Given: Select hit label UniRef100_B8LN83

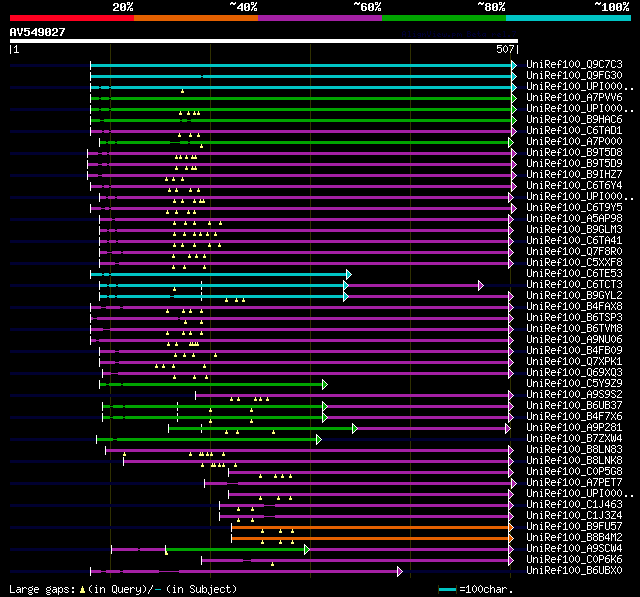Looking at the screenshot, I should 574,450.
